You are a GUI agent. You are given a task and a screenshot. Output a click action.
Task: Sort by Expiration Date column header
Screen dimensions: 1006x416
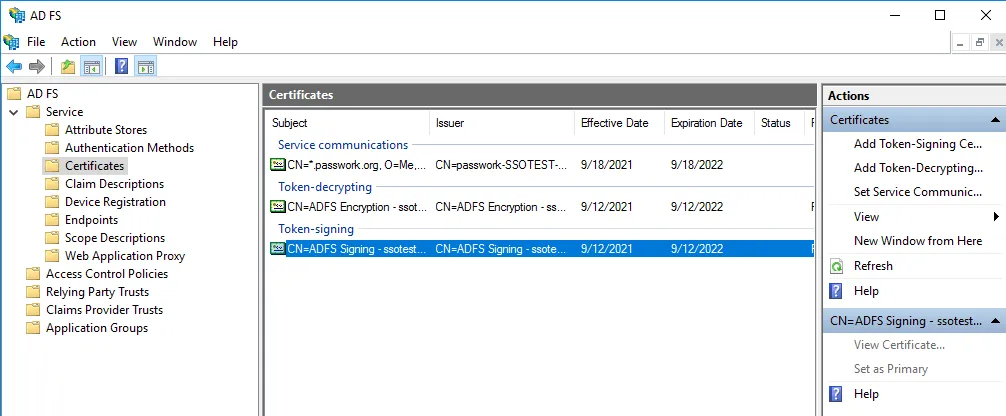tap(706, 123)
